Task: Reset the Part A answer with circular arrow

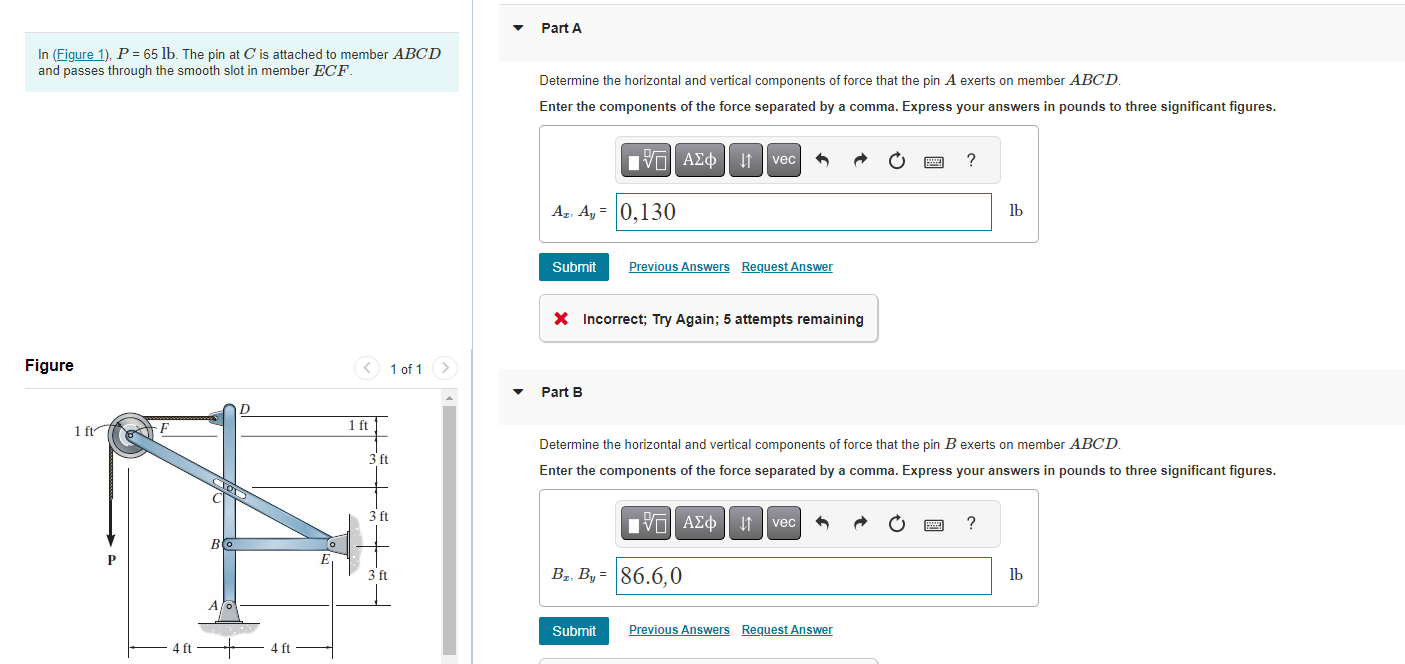Action: [896, 160]
